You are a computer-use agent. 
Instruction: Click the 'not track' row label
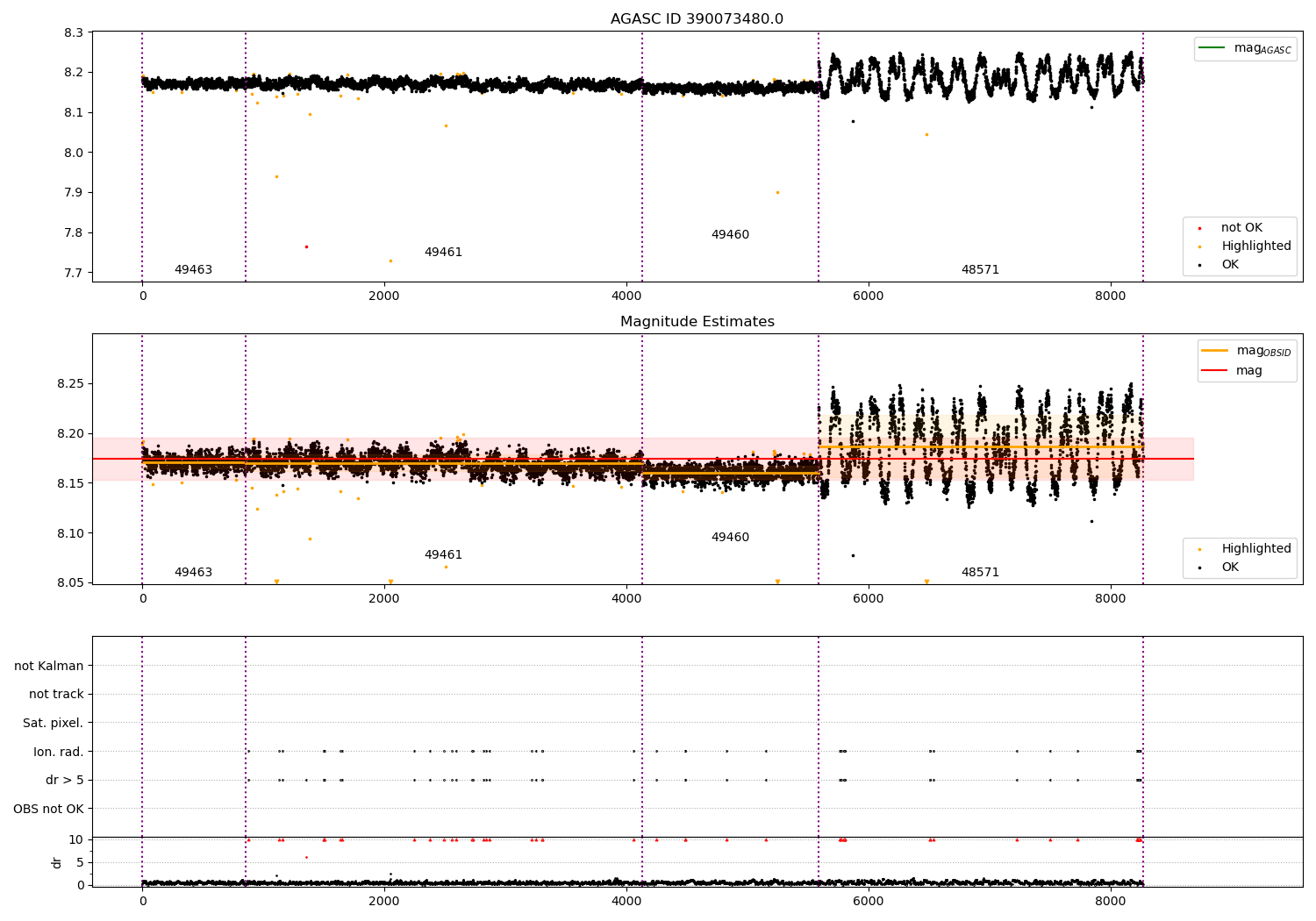click(56, 694)
